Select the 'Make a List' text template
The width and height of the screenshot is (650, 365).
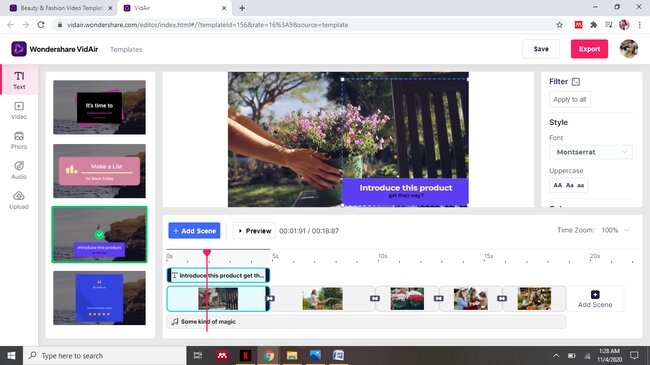point(99,171)
